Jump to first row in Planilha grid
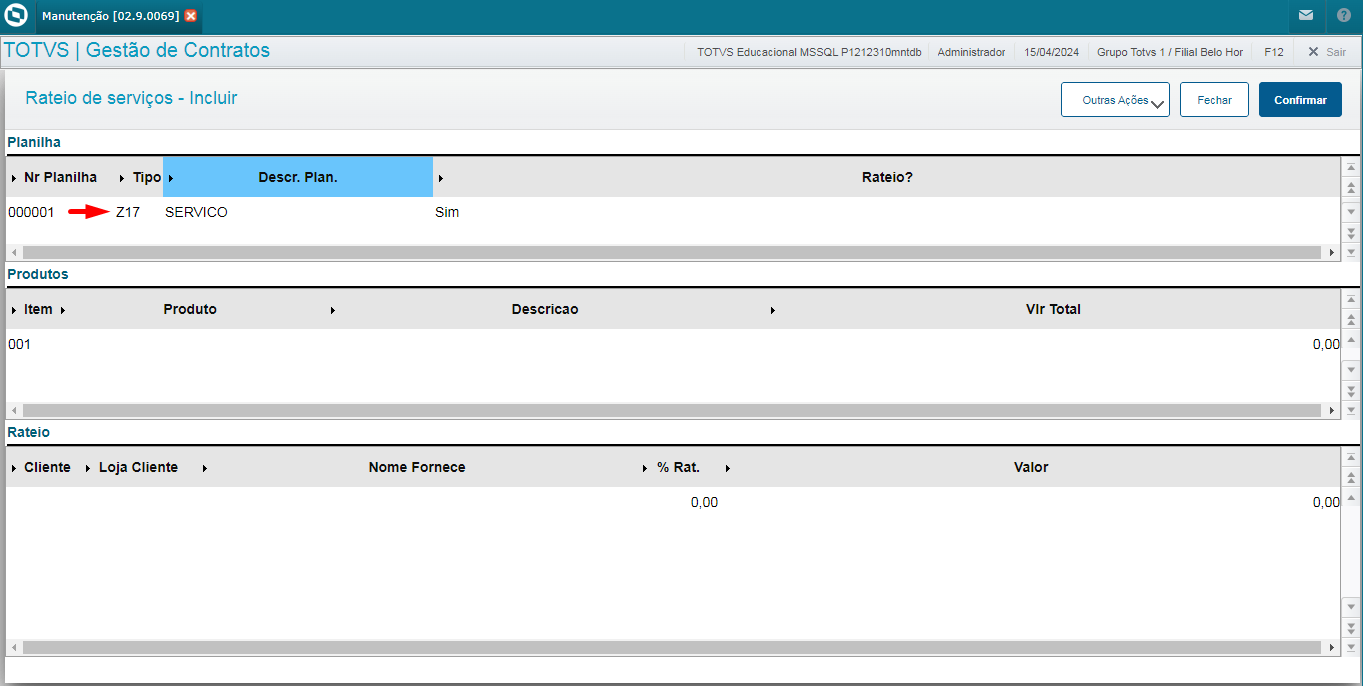This screenshot has width=1363, height=686. [1351, 167]
